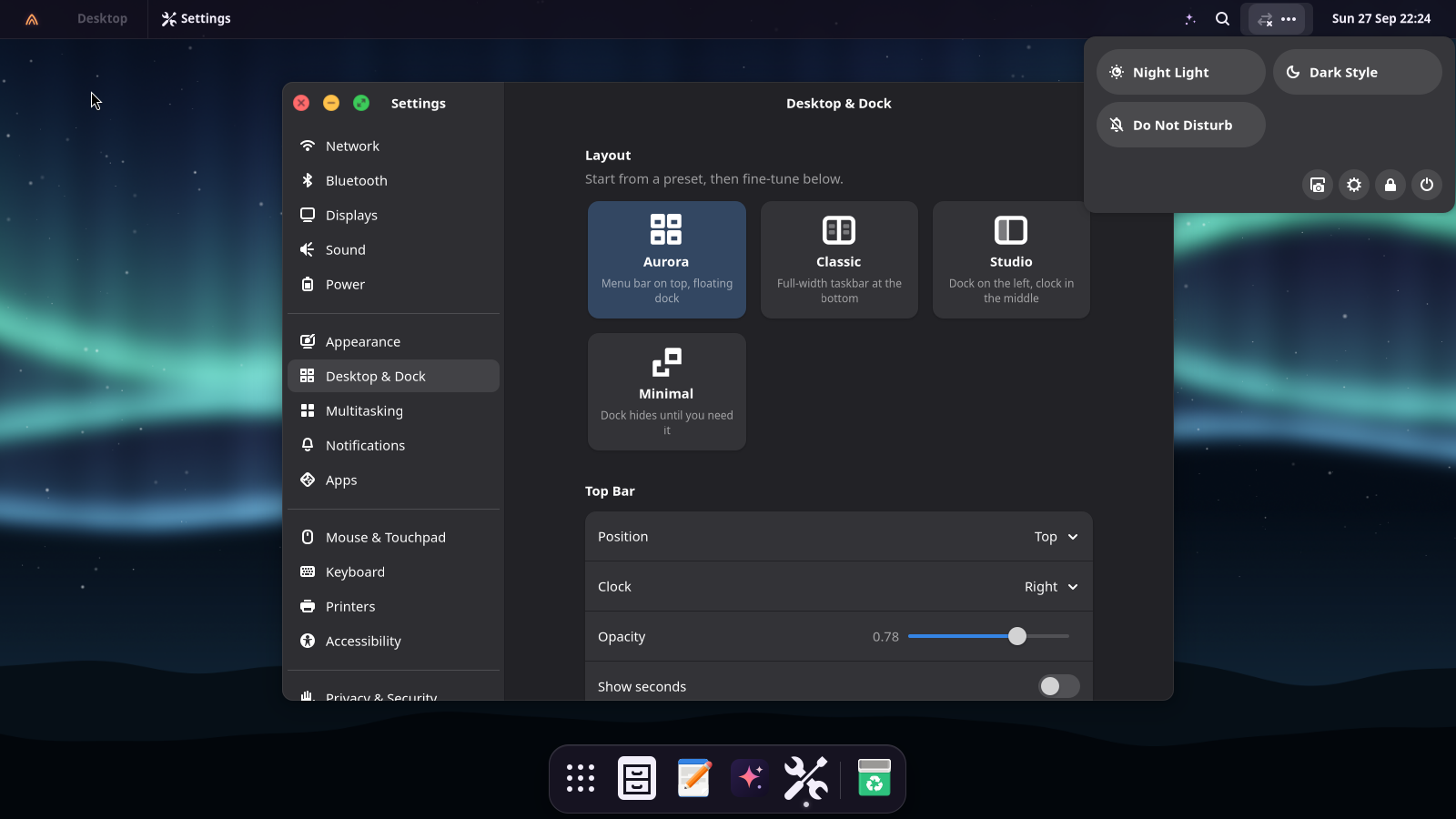
Task: Select the Aurora layout preset
Action: click(x=667, y=260)
